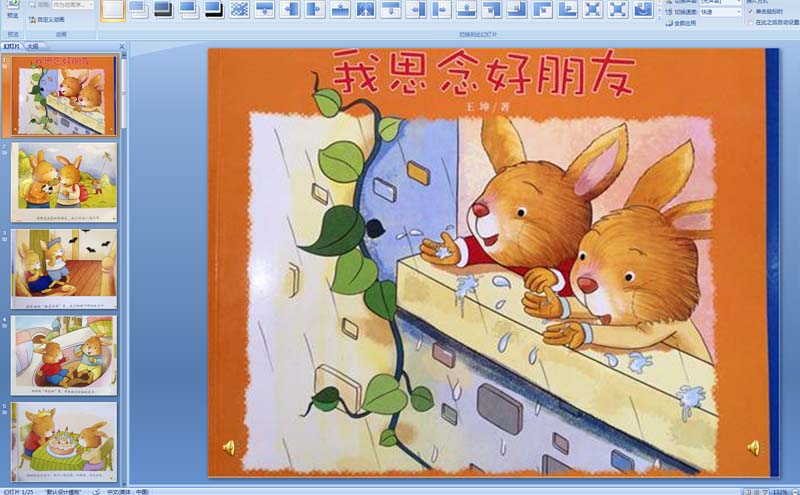Click Apply To All (全部应用) button
Image resolution: width=800 pixels, height=495 pixels.
(681, 23)
